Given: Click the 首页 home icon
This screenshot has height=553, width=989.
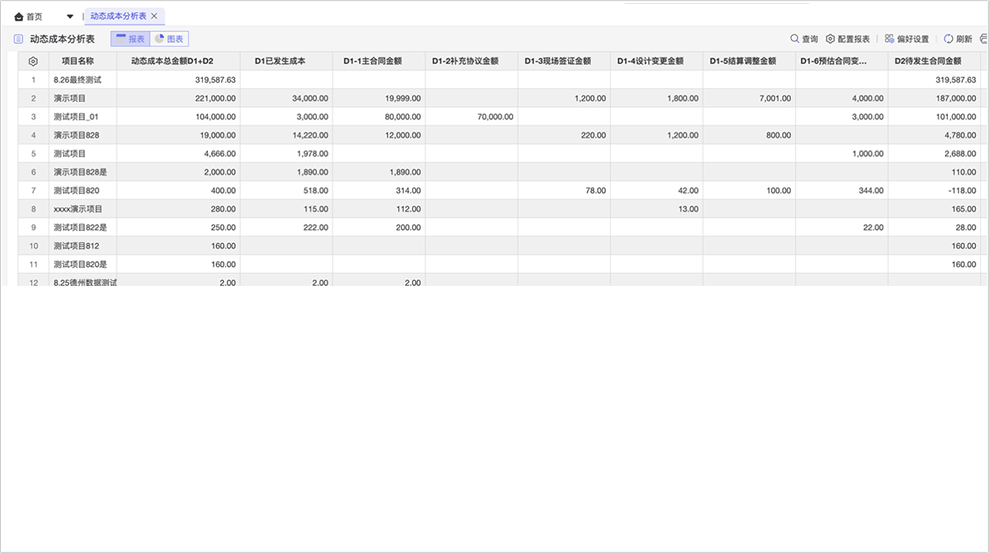Looking at the screenshot, I should click(x=19, y=17).
